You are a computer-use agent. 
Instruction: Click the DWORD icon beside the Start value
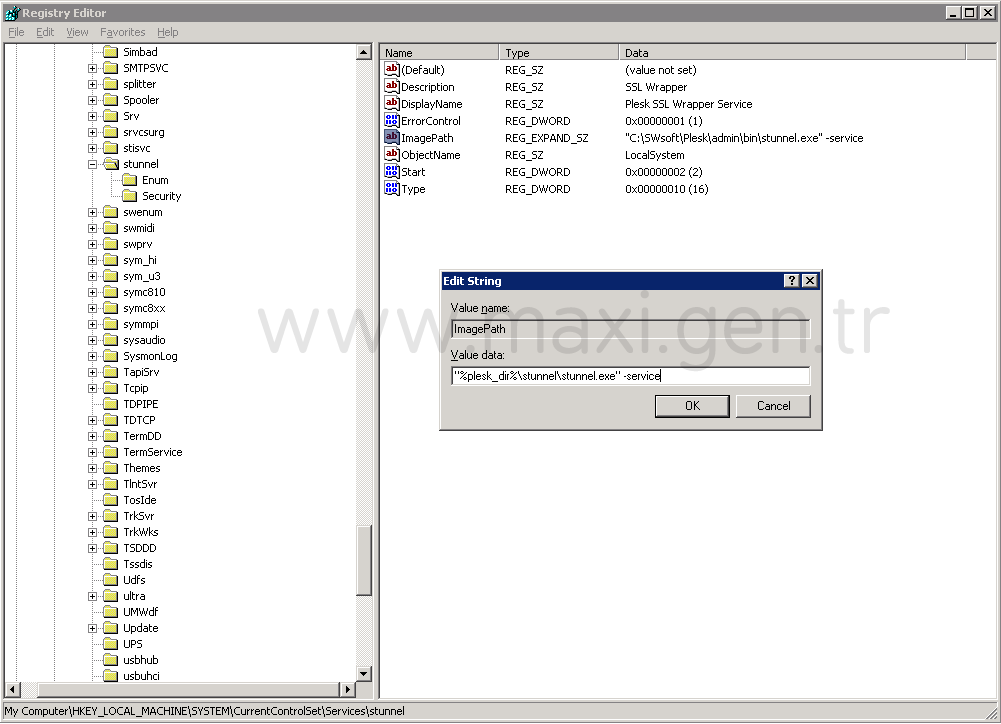(x=391, y=171)
